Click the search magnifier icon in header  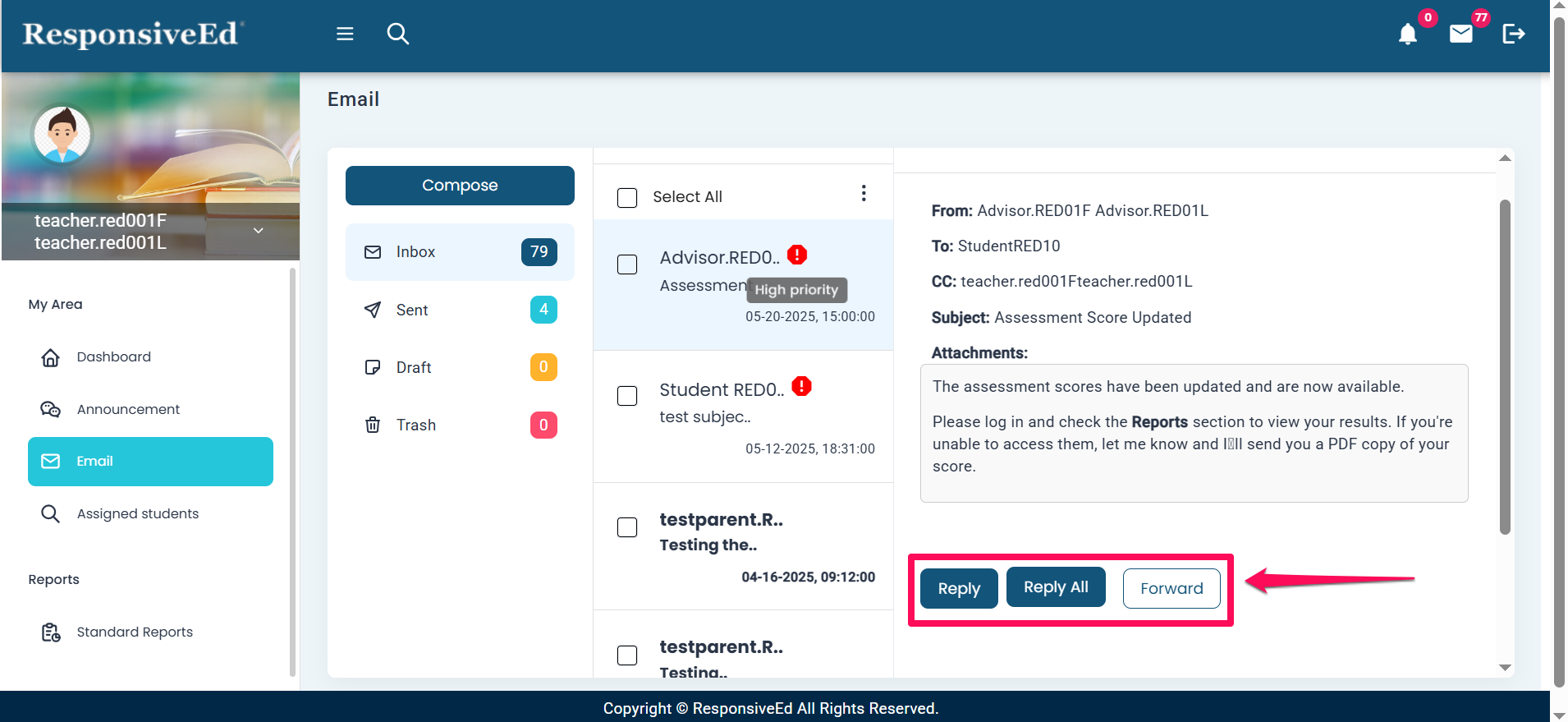tap(398, 34)
